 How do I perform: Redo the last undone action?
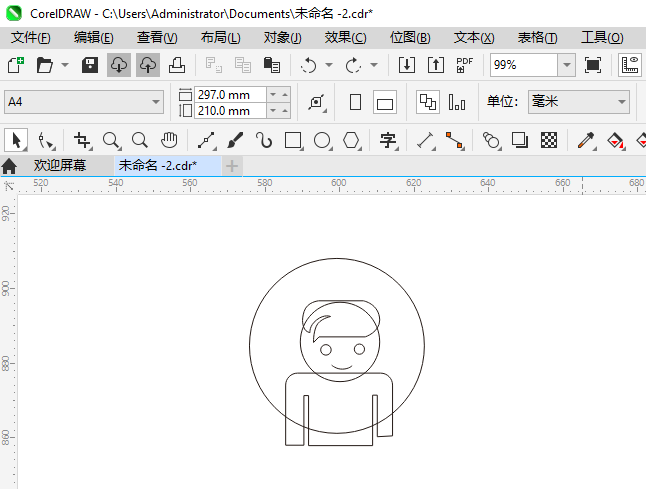pos(353,65)
